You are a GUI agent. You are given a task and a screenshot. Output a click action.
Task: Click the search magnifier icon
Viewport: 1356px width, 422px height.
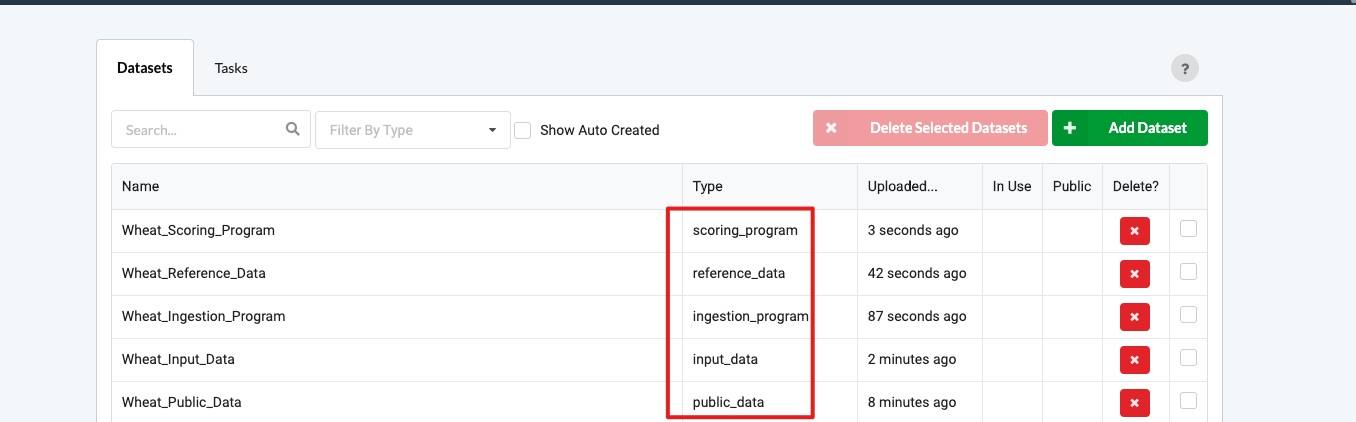[x=293, y=129]
